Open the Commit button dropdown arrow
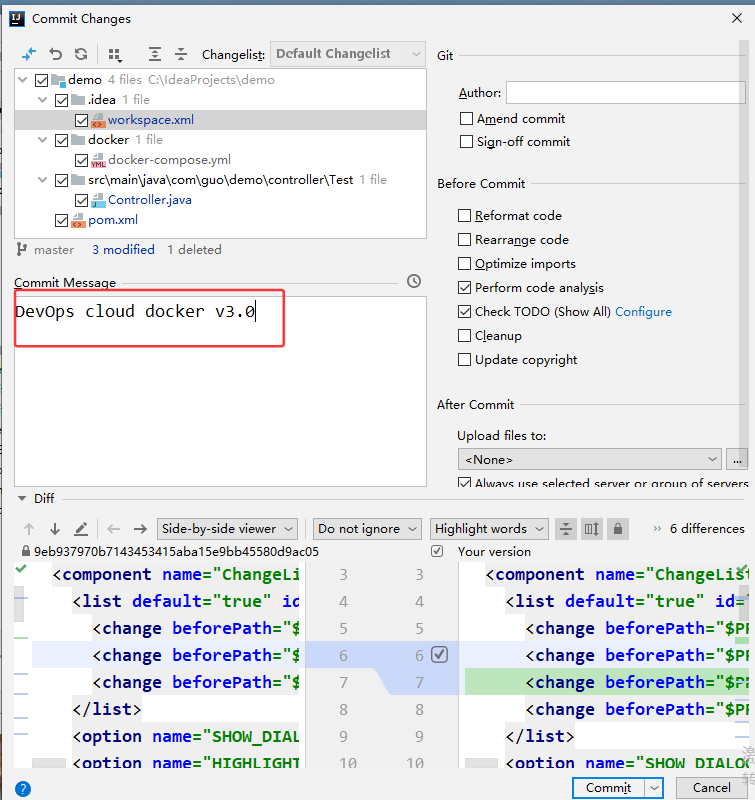 pos(654,788)
